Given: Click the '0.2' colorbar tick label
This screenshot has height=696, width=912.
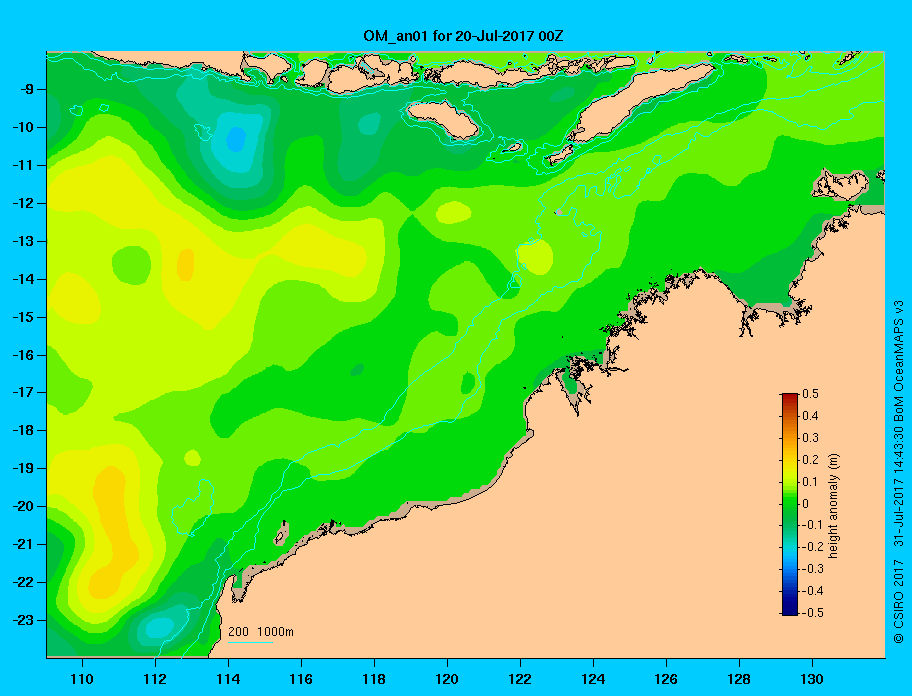Looking at the screenshot, I should [810, 460].
